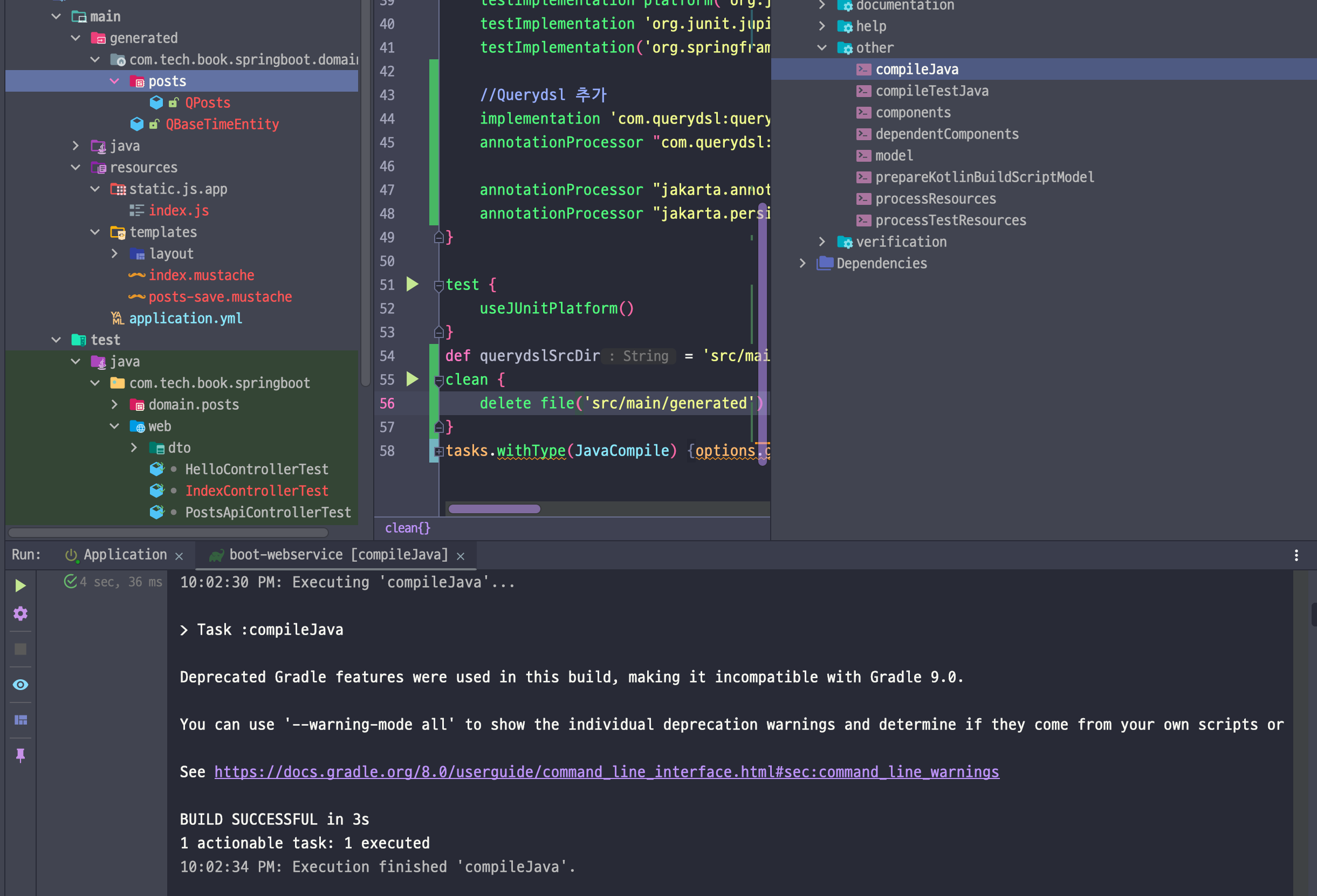Collapse the generated folder in project tree
This screenshot has width=1317, height=896.
pos(76,38)
